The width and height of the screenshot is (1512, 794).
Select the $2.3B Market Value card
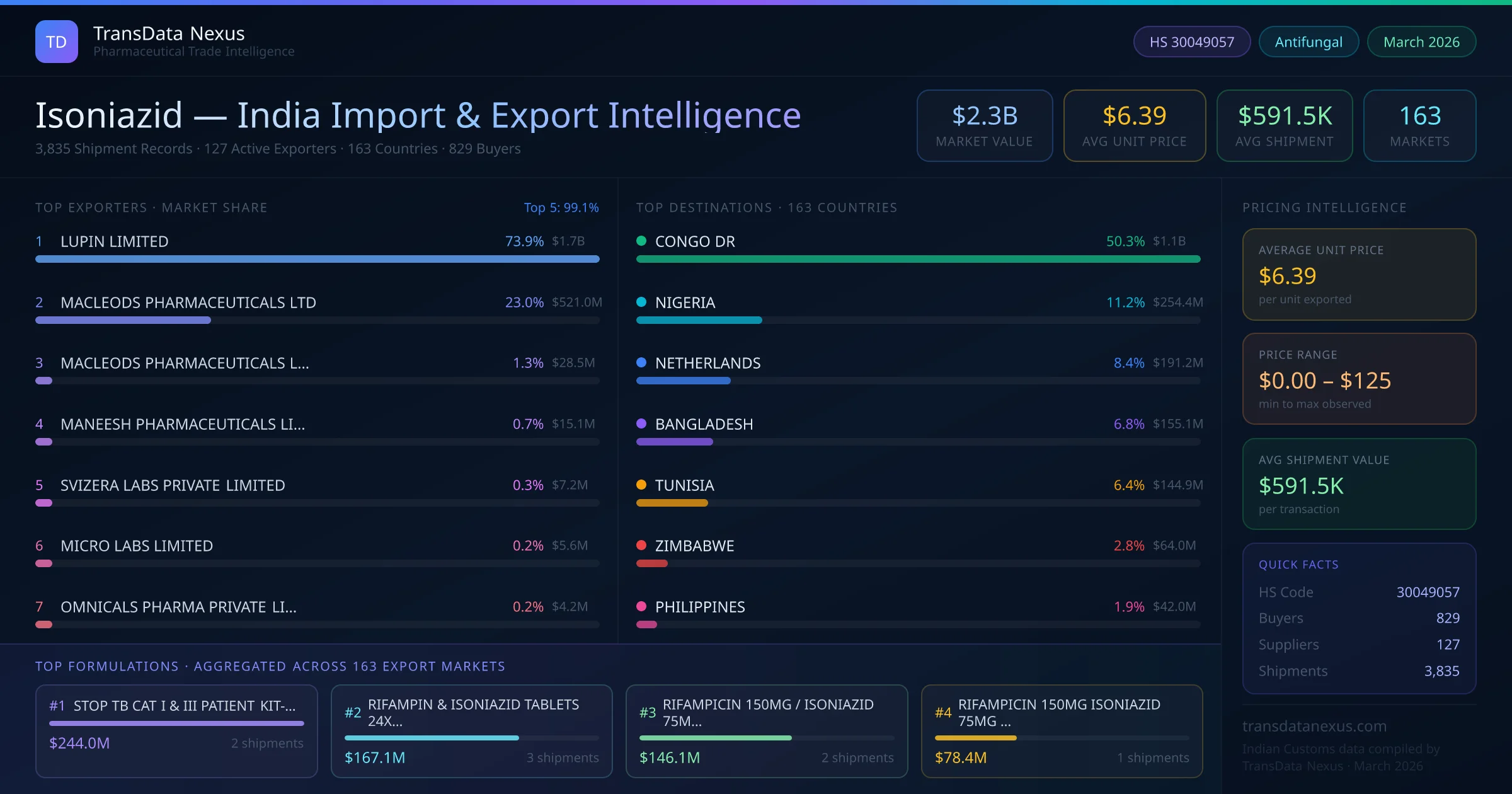click(984, 125)
